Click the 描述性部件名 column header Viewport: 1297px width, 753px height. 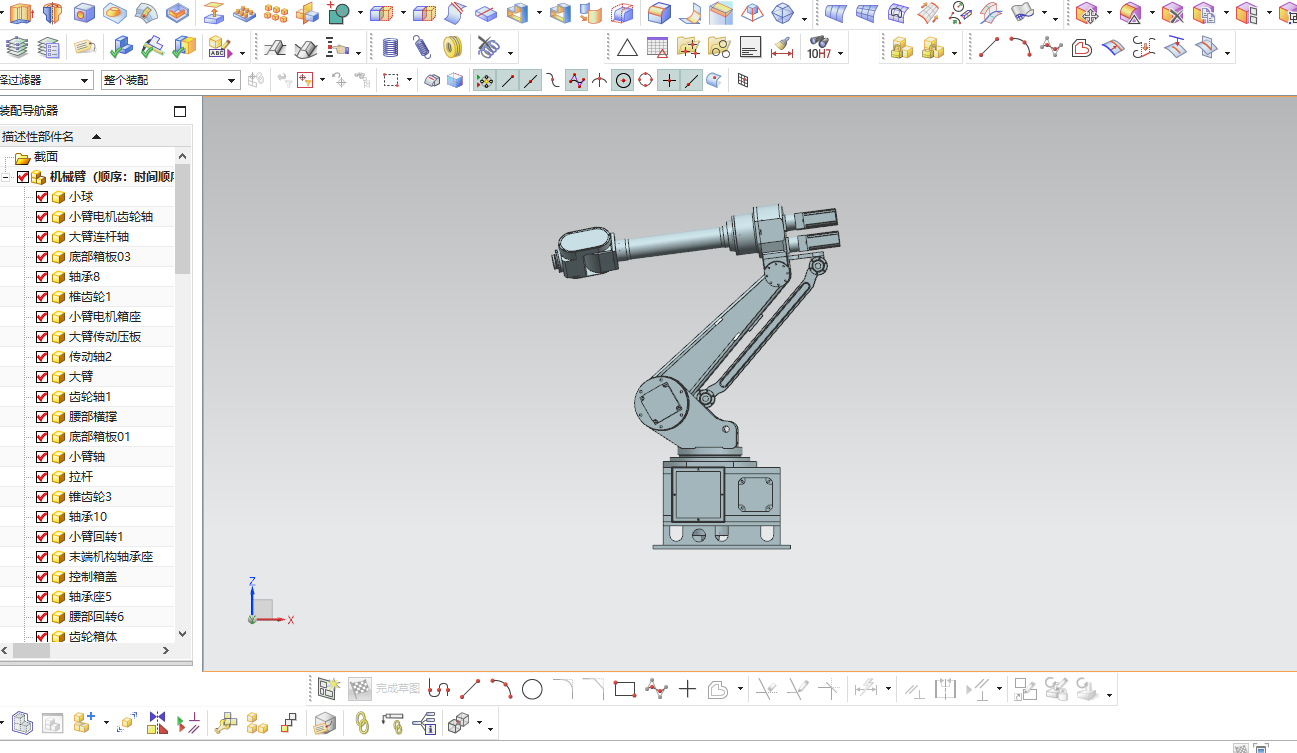(96, 137)
